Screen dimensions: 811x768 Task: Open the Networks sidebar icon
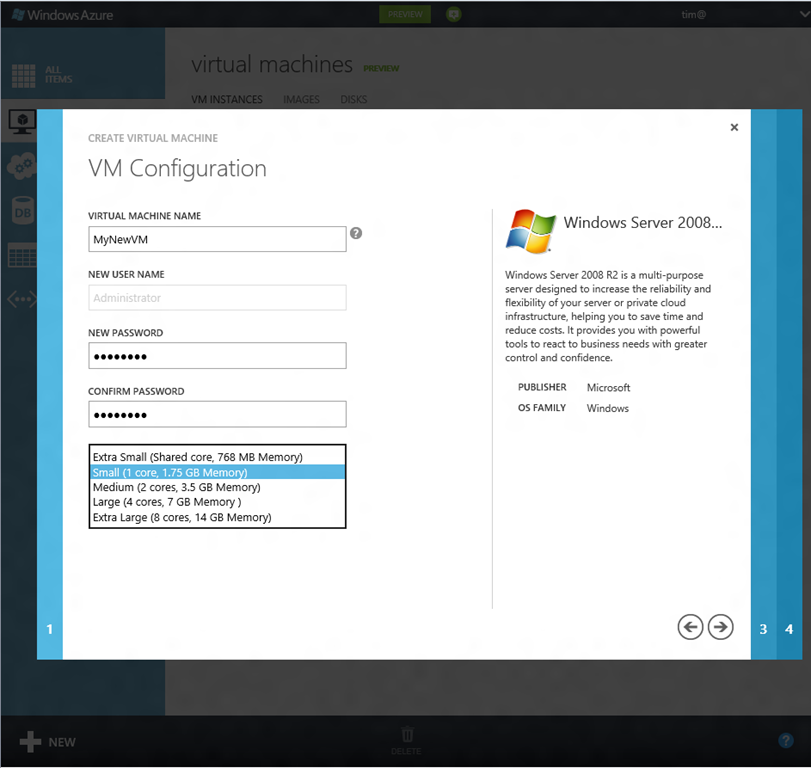(22, 299)
